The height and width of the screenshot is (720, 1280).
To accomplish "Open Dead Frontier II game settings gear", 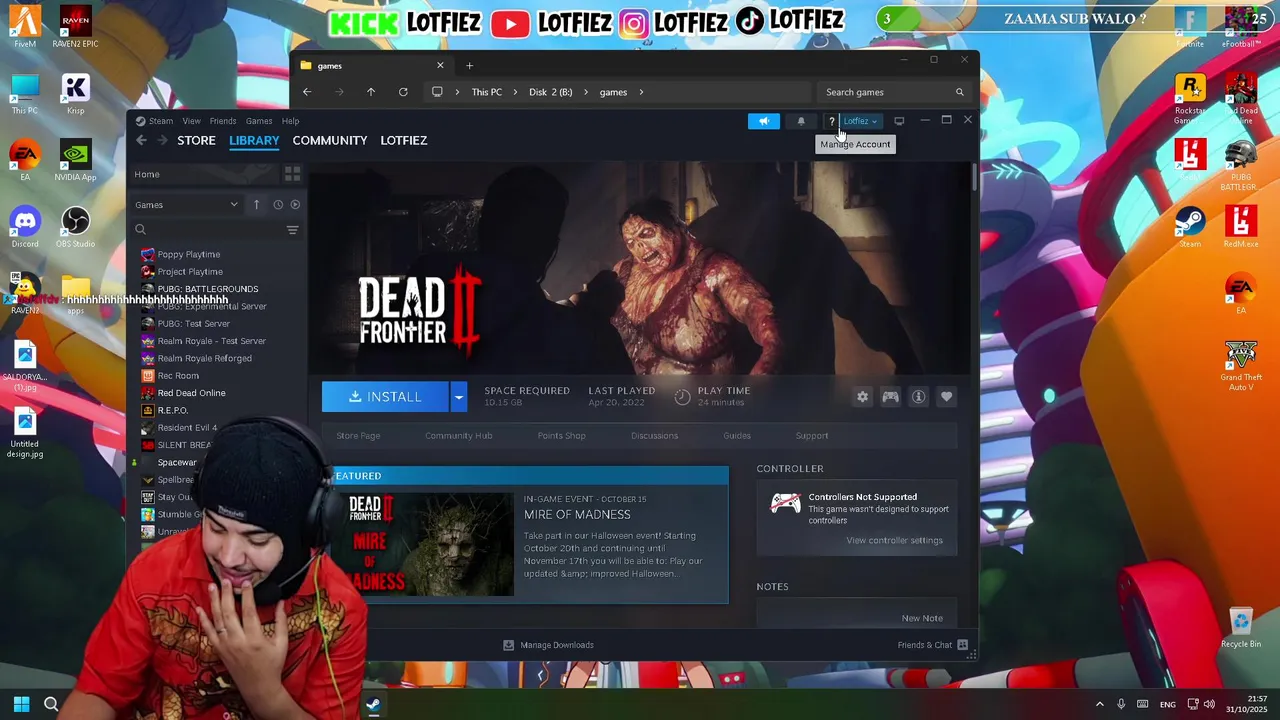I will click(x=862, y=397).
